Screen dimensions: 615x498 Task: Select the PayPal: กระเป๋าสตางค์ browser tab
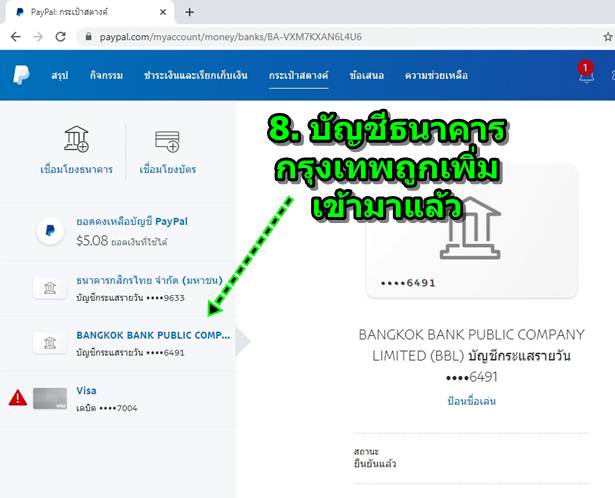pos(89,12)
